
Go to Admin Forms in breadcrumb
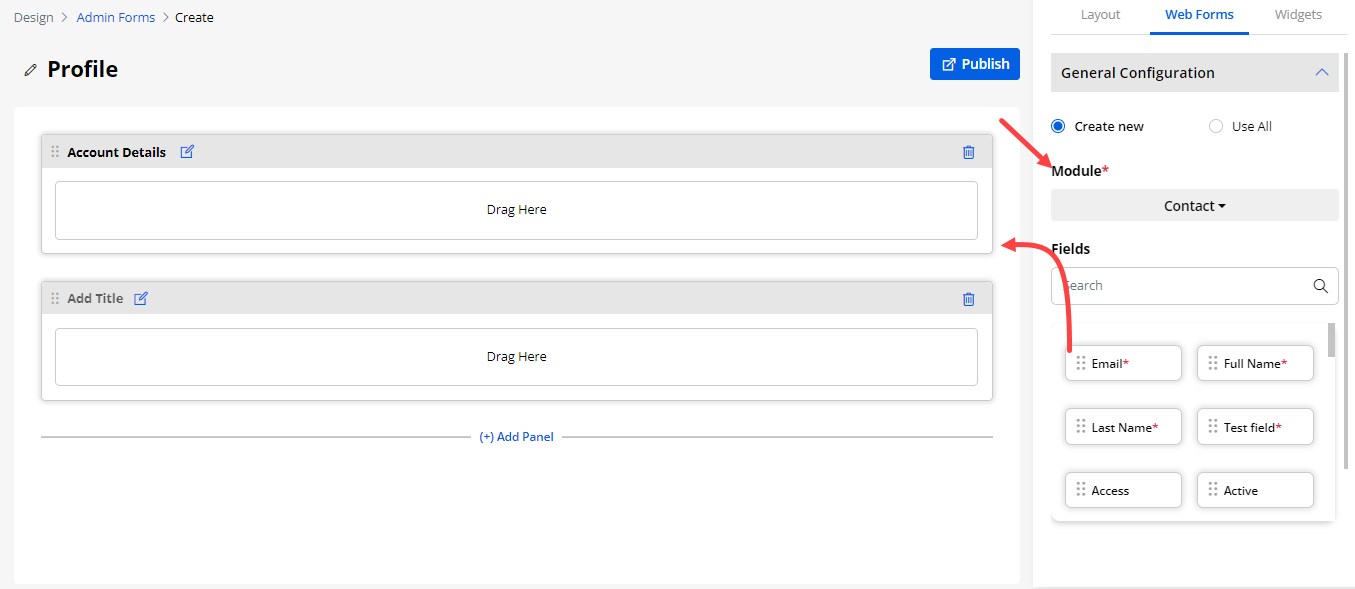pyautogui.click(x=116, y=17)
